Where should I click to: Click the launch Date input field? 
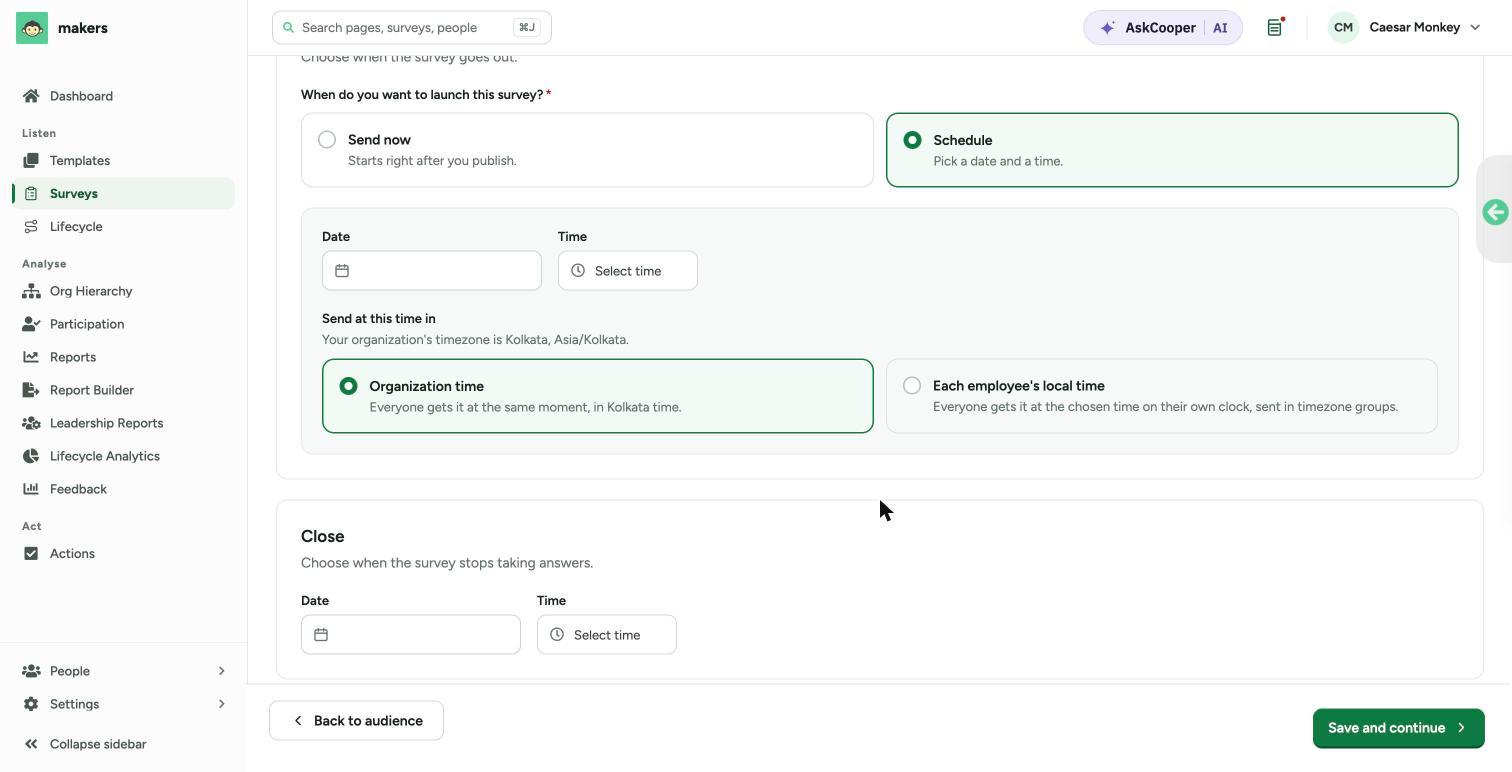pyautogui.click(x=432, y=271)
